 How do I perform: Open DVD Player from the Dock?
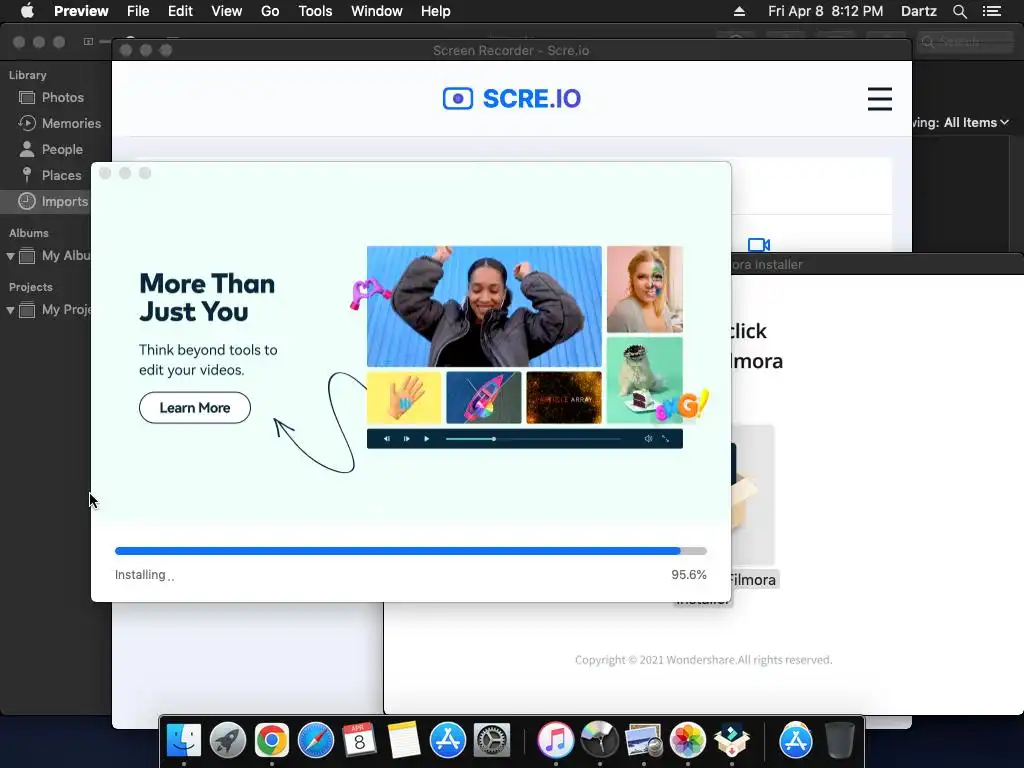point(600,740)
